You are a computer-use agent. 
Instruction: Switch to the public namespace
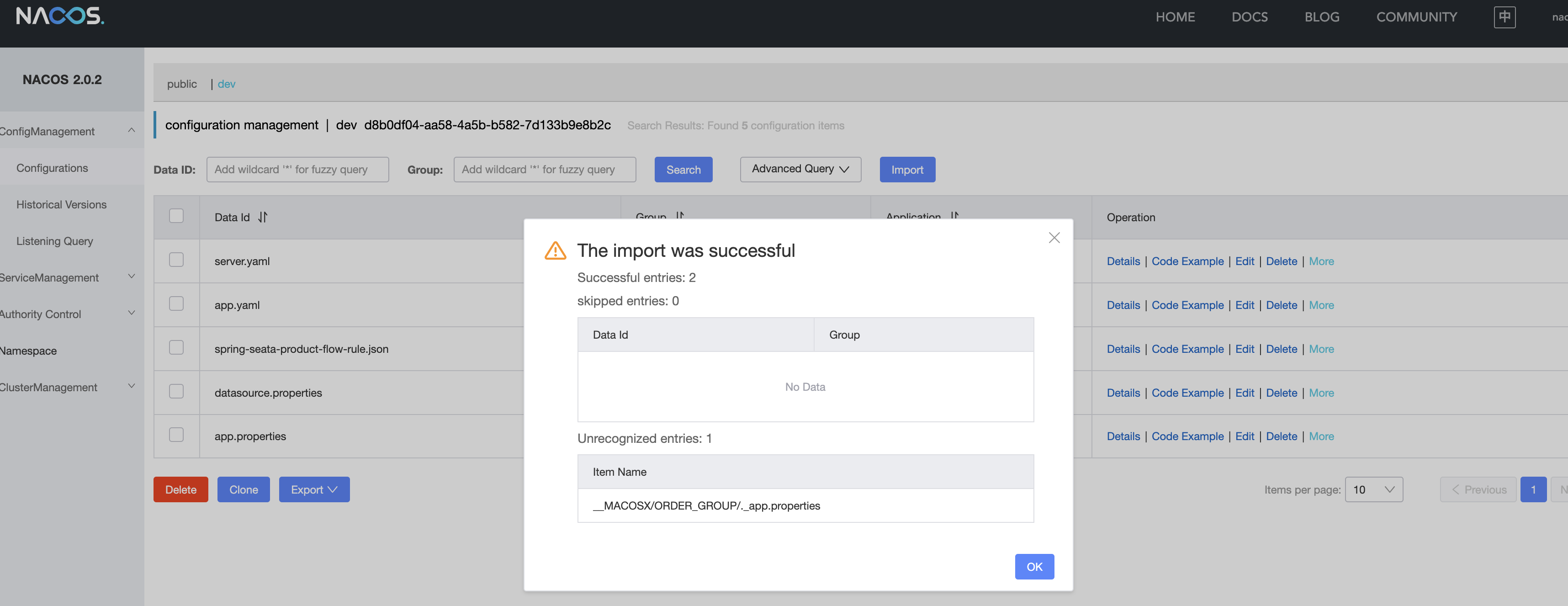coord(182,84)
